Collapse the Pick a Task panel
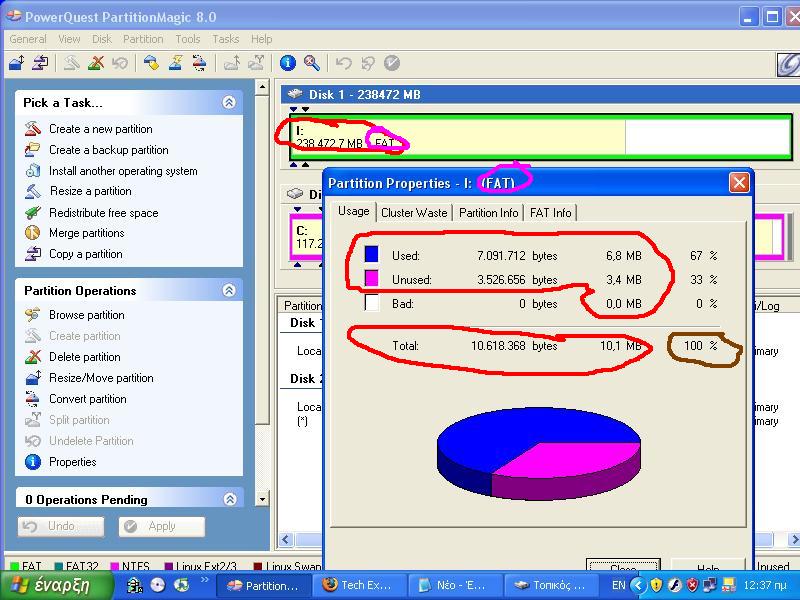Screen dimensions: 800x600 point(229,103)
